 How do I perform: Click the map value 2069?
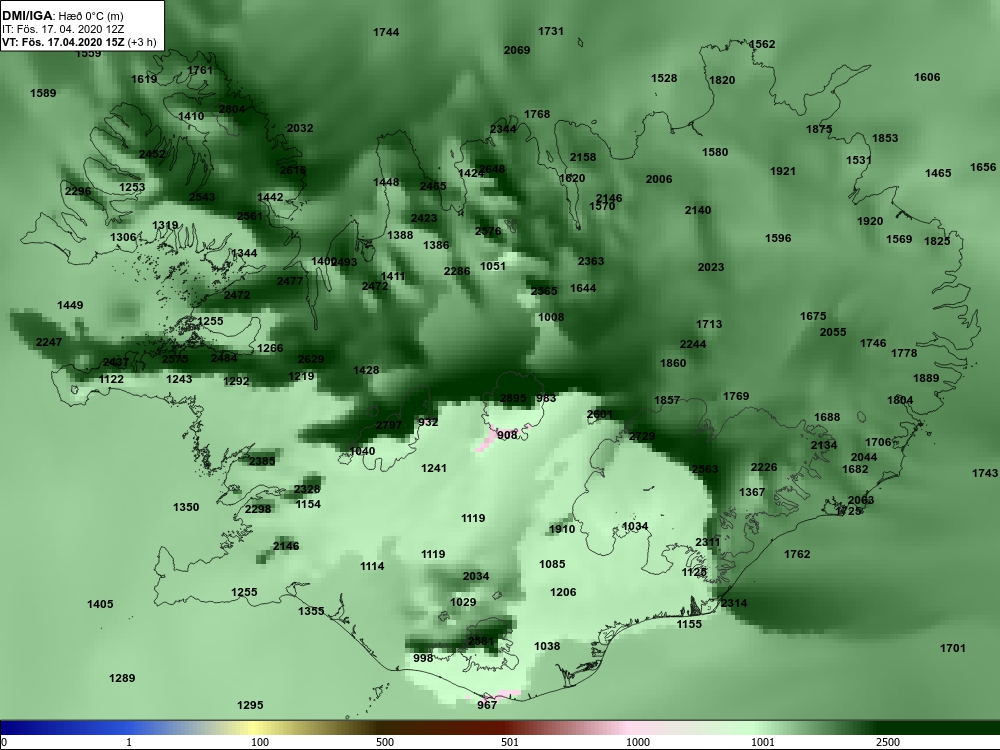pyautogui.click(x=517, y=50)
